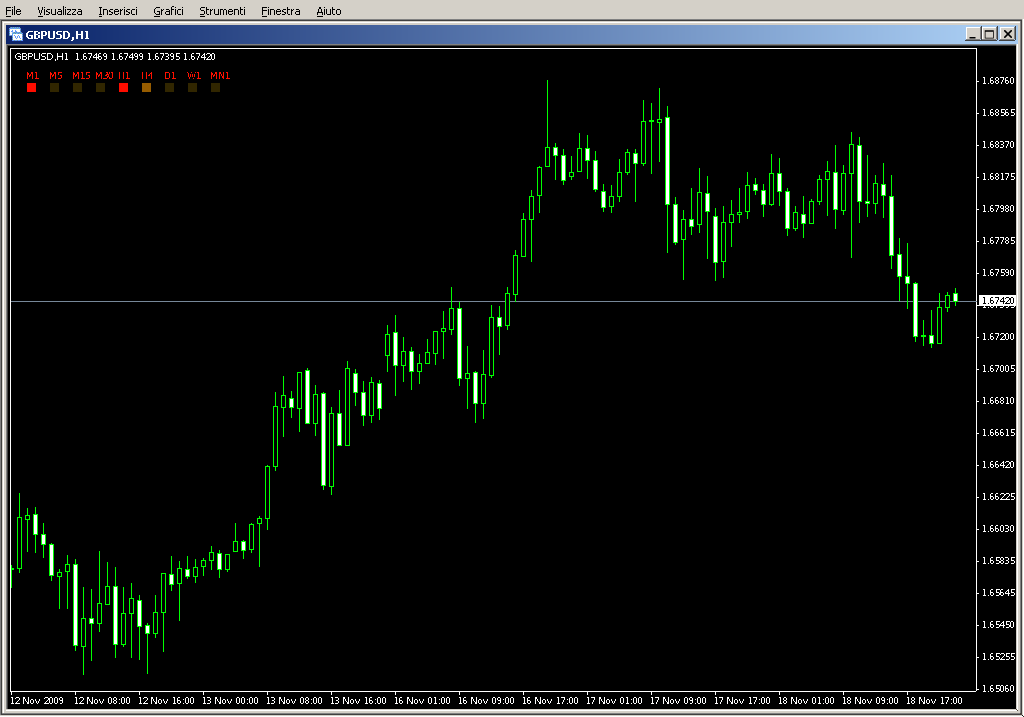
Task: Open the Finestra menu
Action: pyautogui.click(x=280, y=11)
